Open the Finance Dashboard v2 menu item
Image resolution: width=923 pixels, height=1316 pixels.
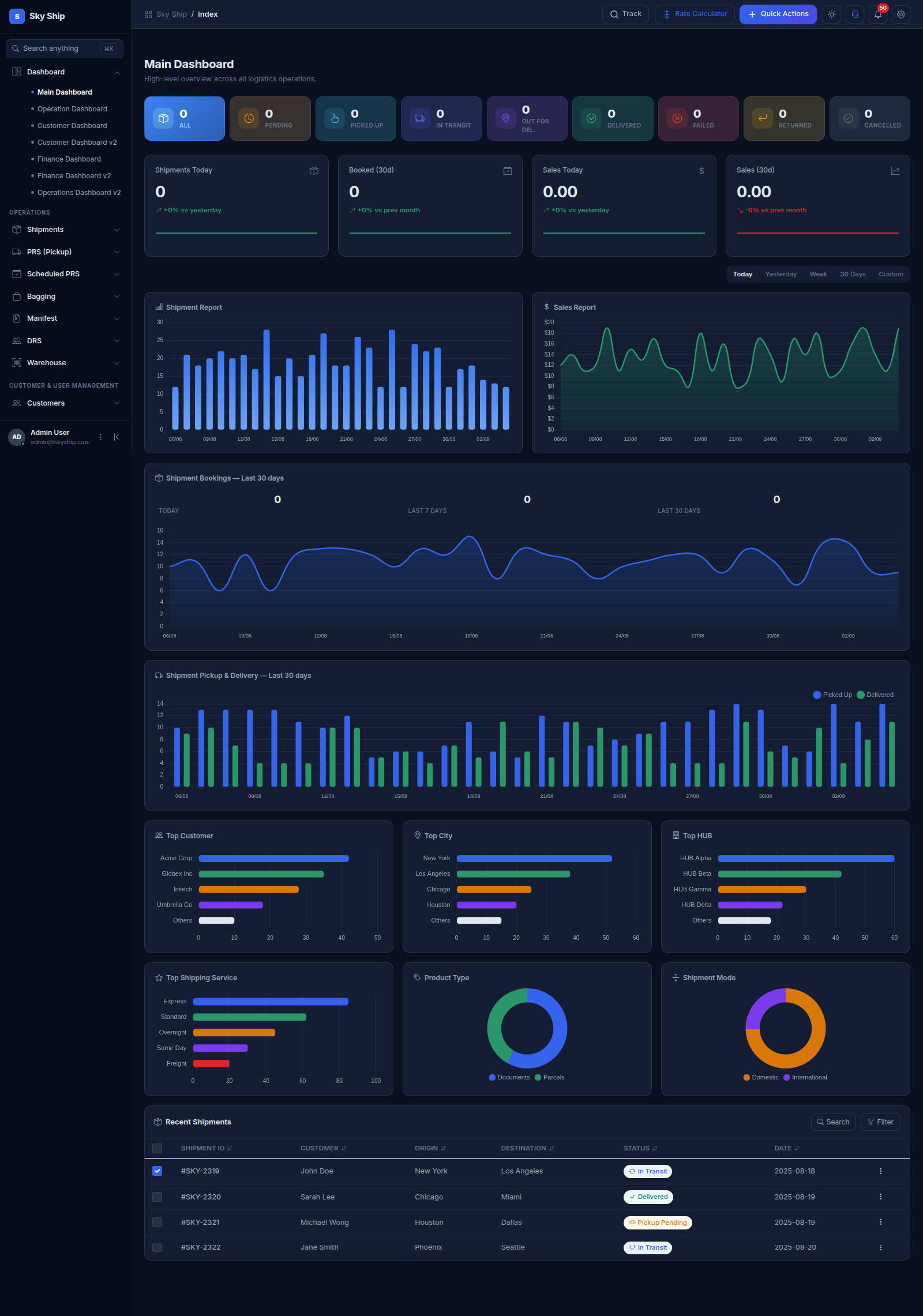[74, 176]
